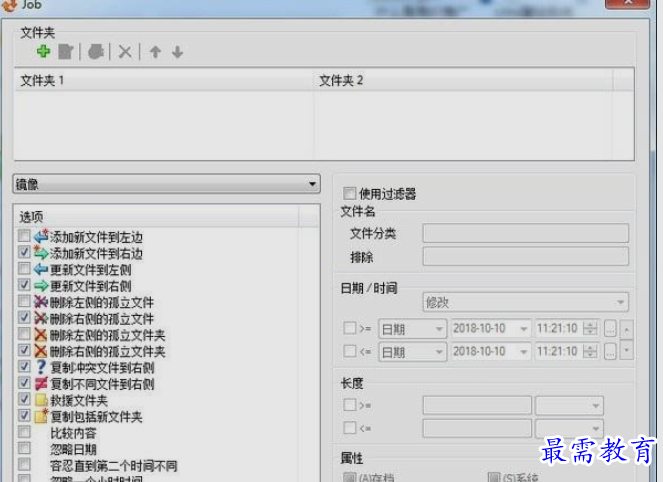
Task: Check 容忍直到第二个时间不同 option
Action: click(25, 464)
